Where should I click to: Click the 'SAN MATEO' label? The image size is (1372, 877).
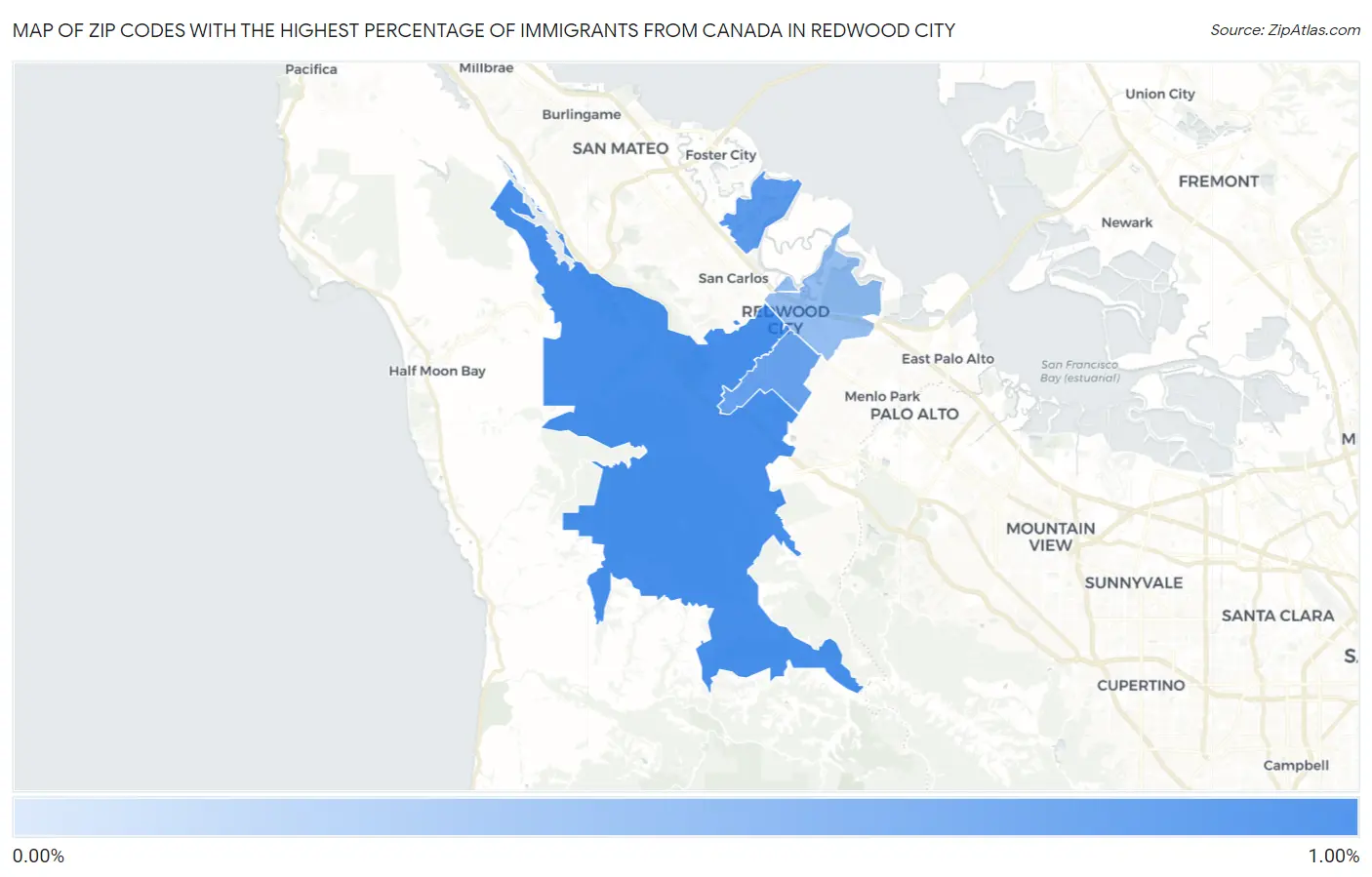click(x=621, y=148)
